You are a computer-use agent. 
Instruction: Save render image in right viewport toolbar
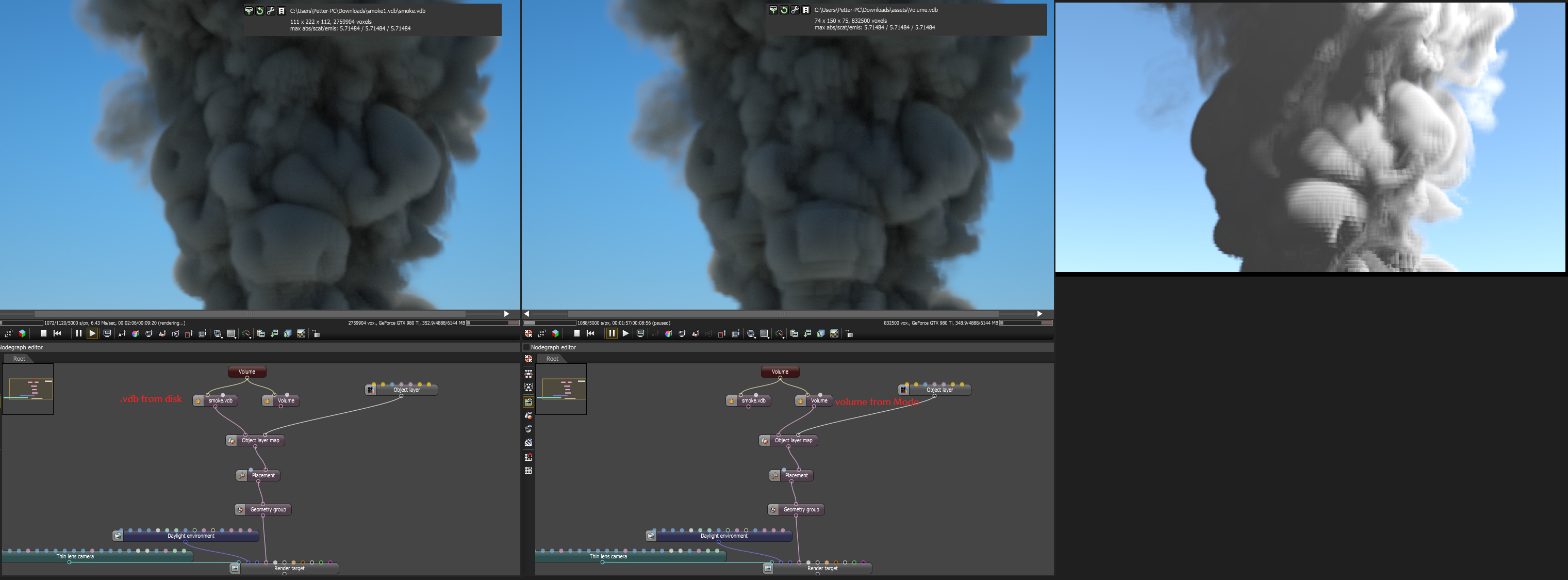point(807,333)
